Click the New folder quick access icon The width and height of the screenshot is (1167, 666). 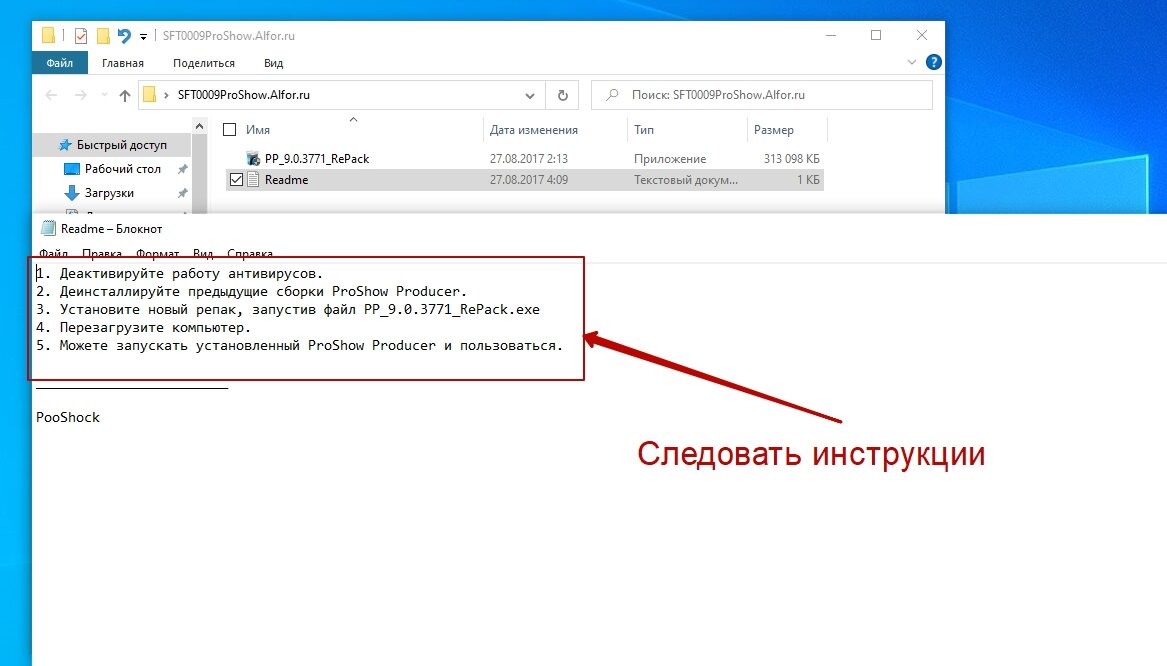coord(103,35)
